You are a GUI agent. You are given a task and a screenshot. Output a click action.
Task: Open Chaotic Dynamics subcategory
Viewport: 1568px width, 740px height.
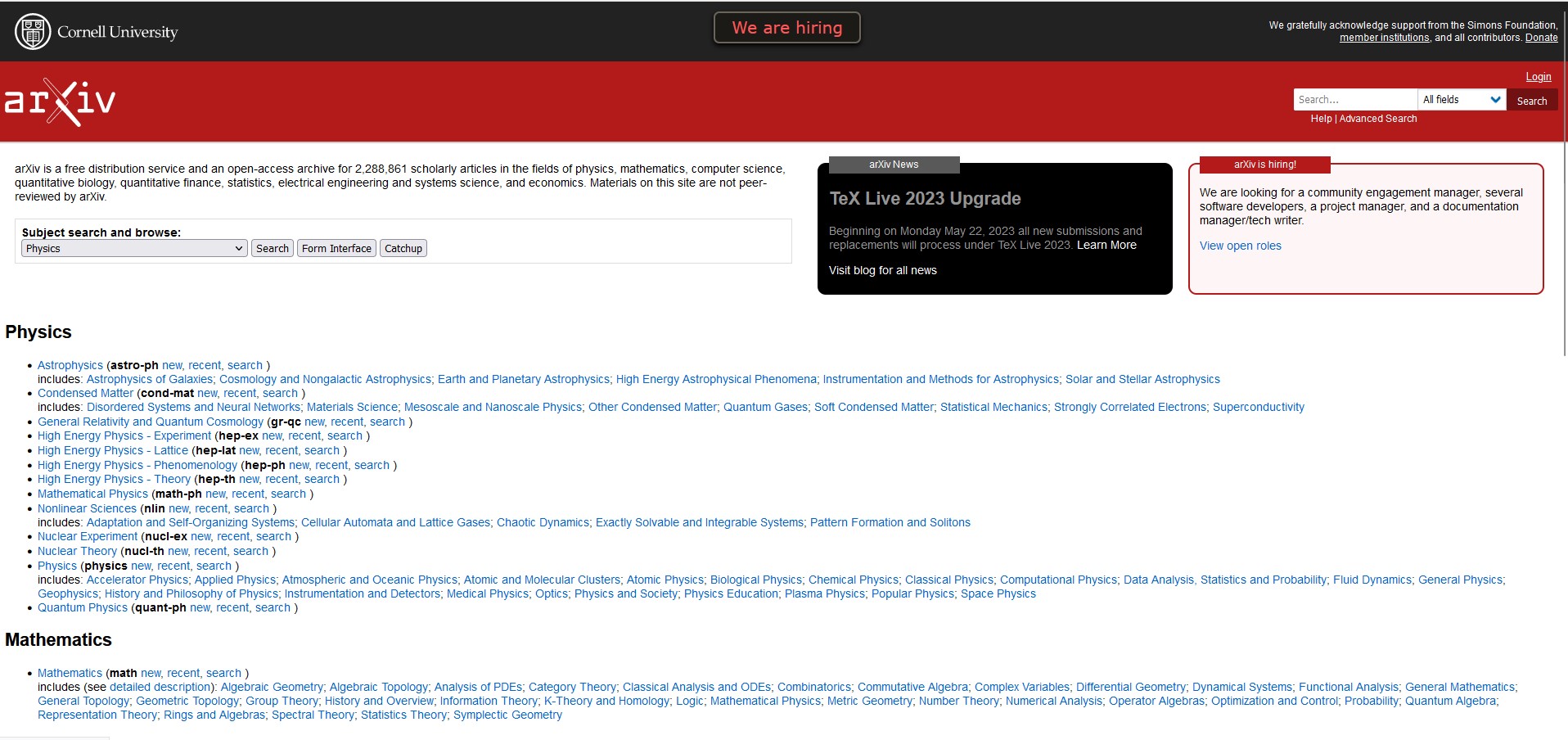543,523
